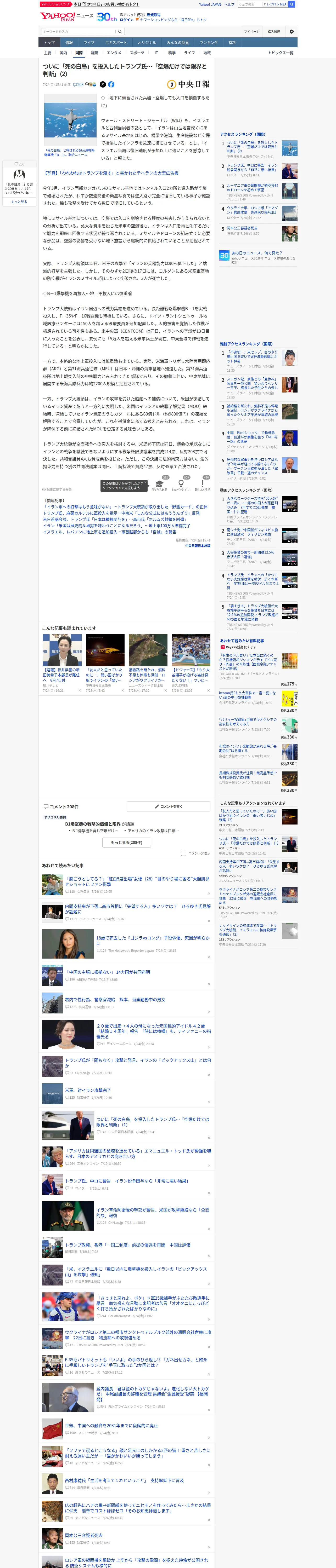Image resolution: width=336 pixels, height=1568 pixels.
Task: Select the スポーツ category tab
Action: coord(137,53)
